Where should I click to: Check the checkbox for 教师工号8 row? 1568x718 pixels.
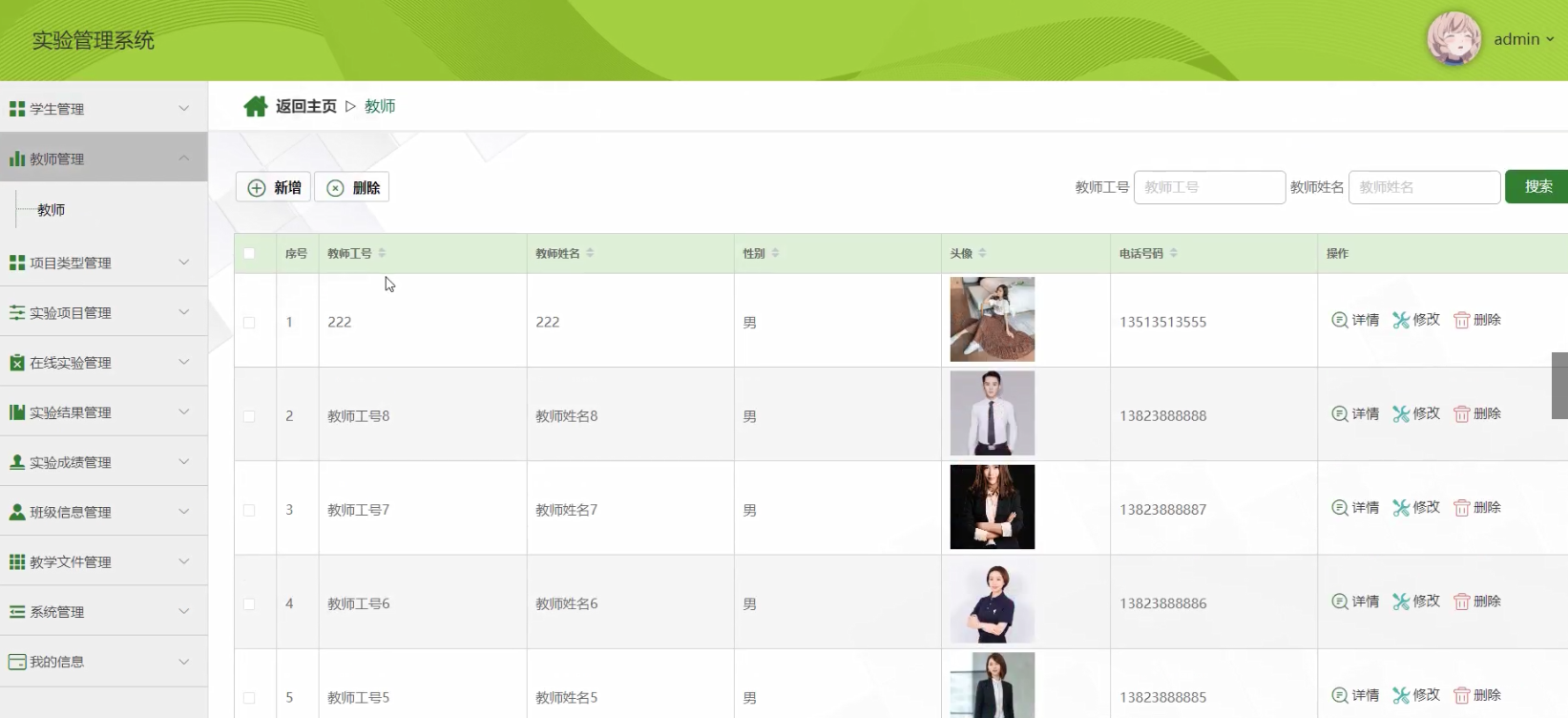(249, 416)
